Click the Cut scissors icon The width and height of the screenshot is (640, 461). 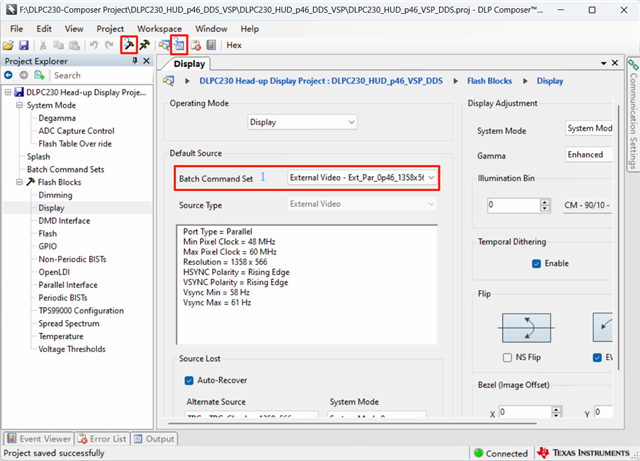42,45
